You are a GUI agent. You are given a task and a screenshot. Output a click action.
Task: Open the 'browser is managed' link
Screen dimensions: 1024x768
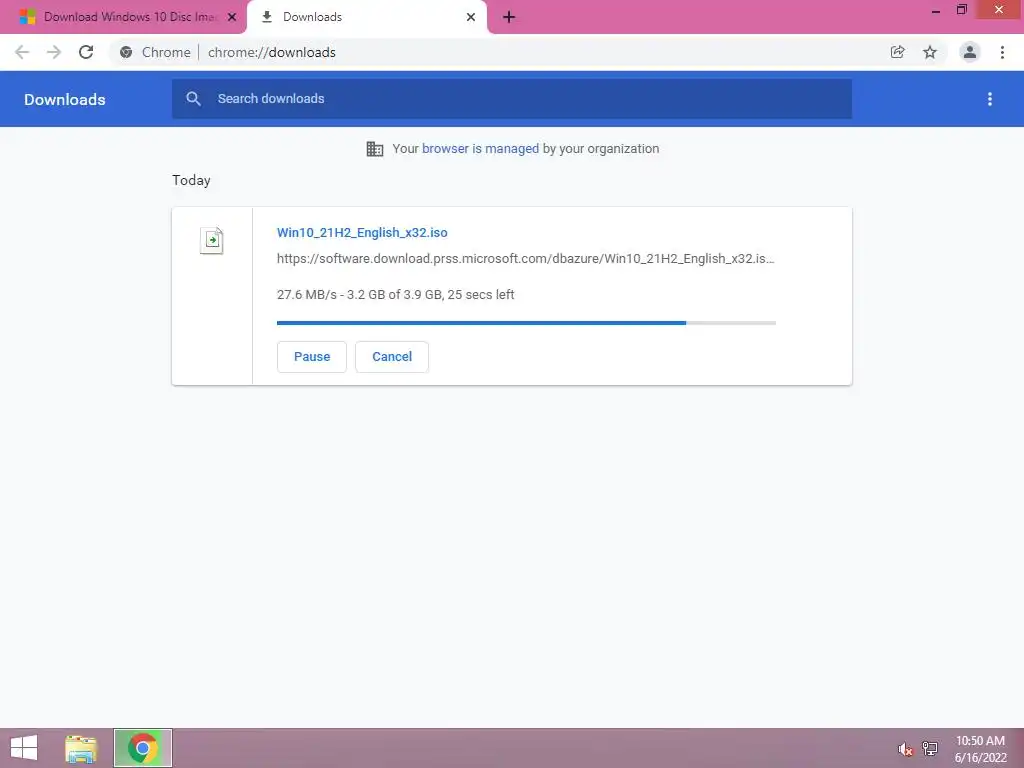coord(480,148)
